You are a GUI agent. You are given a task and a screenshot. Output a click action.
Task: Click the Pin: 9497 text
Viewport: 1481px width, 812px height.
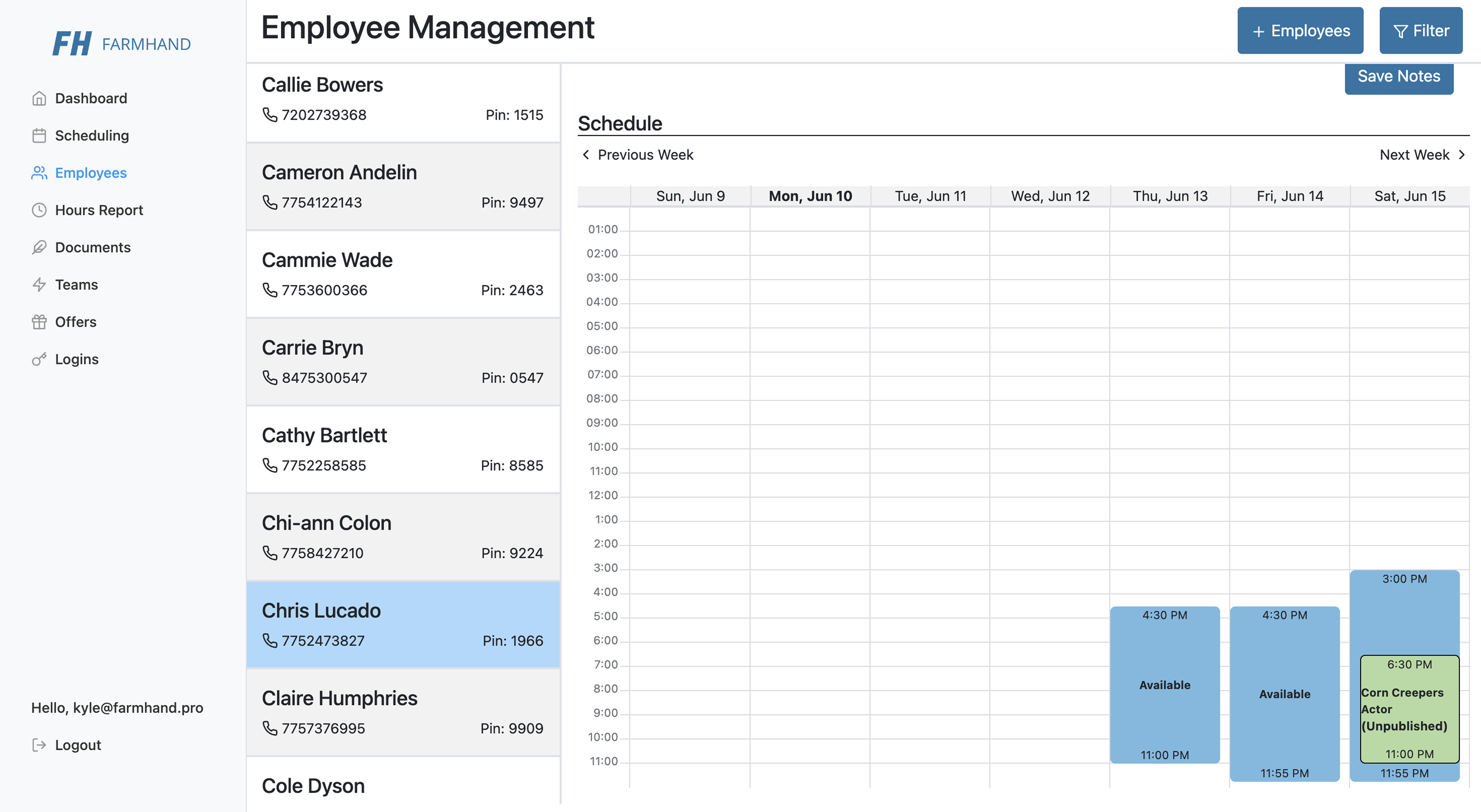pos(512,202)
